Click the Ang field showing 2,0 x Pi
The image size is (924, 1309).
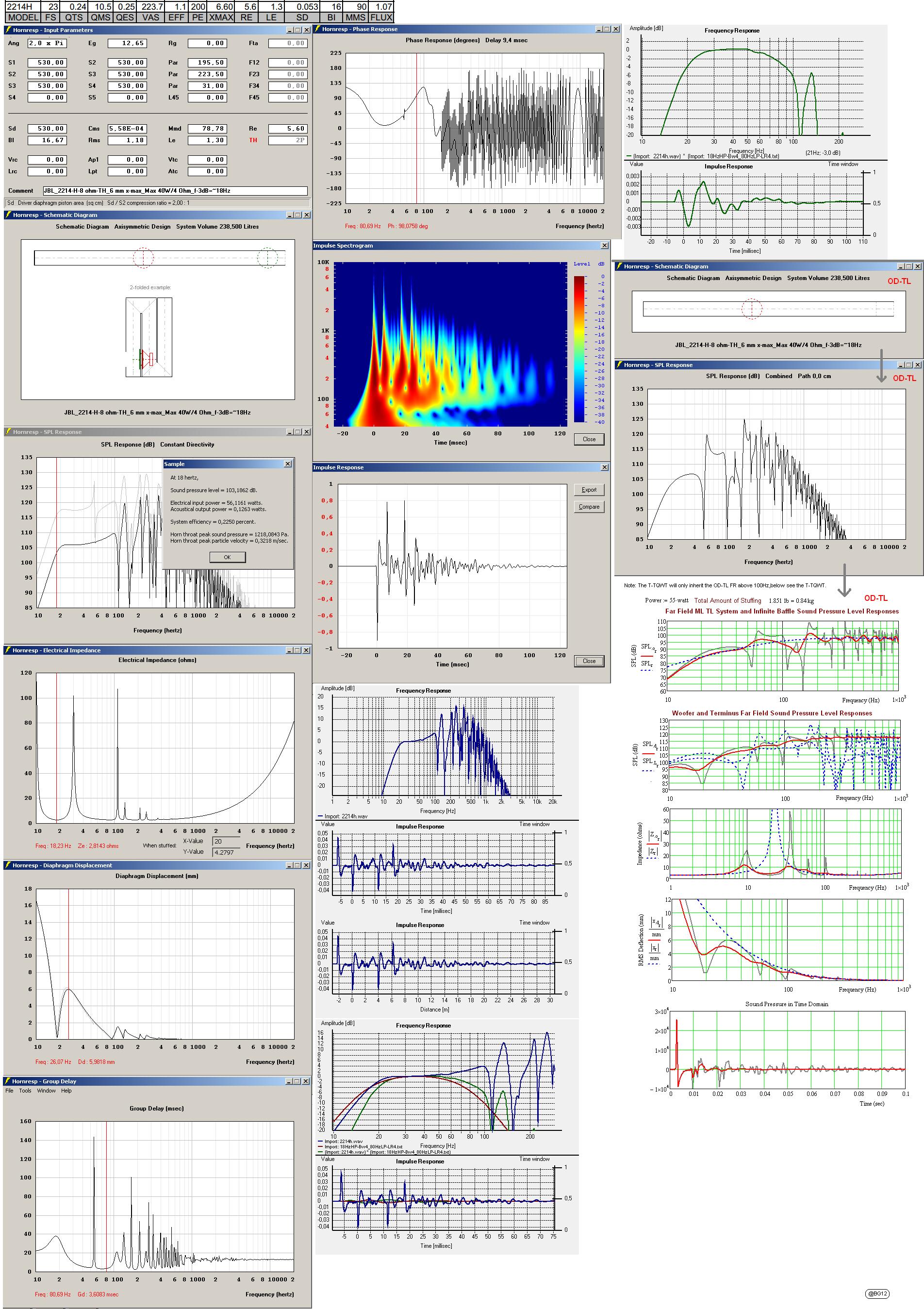coord(47,43)
